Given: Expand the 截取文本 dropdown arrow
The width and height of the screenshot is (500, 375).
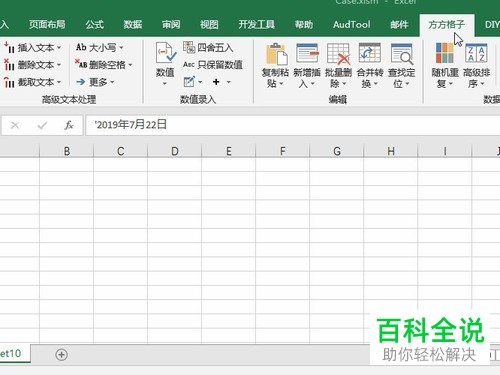Looking at the screenshot, I should pyautogui.click(x=59, y=82).
